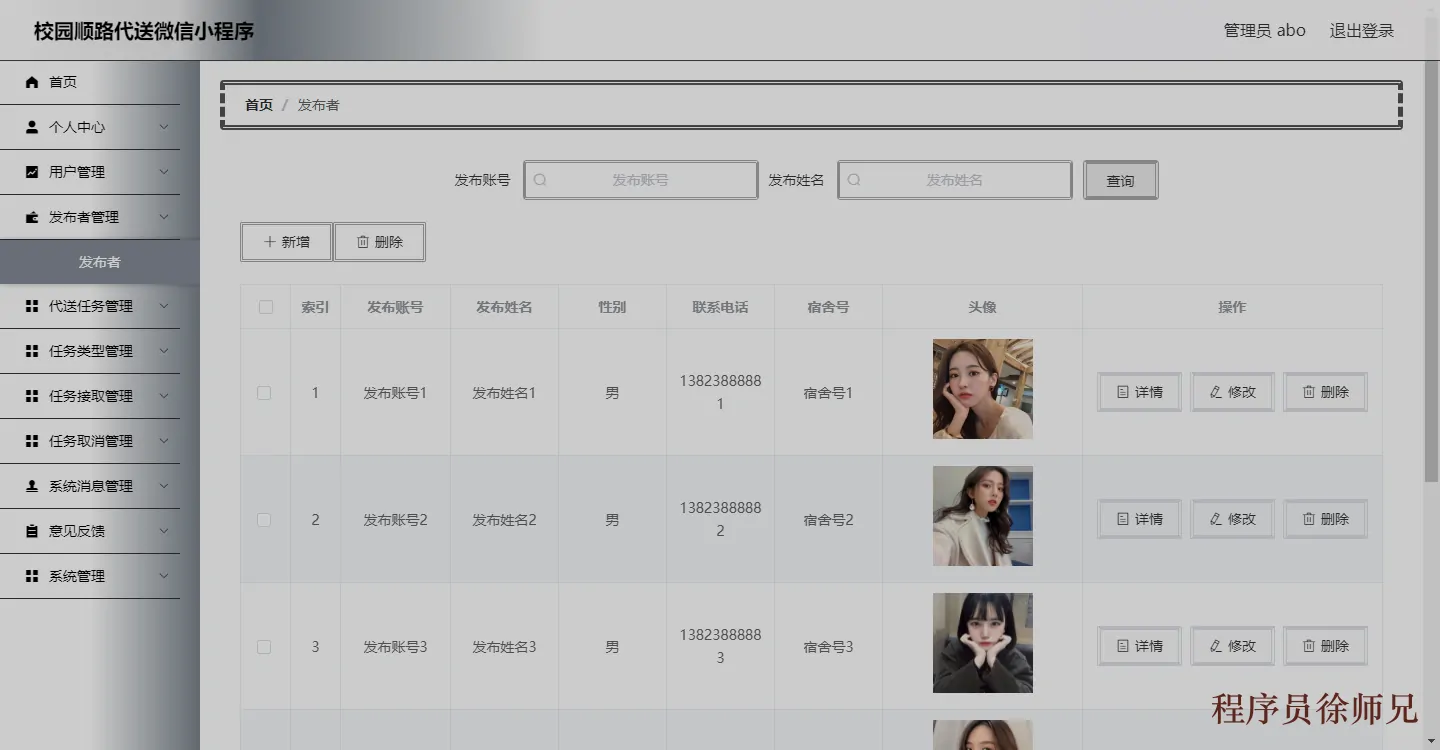Image resolution: width=1440 pixels, height=750 pixels.
Task: Click trash icon on 删除 for row 3
Action: coord(1308,646)
